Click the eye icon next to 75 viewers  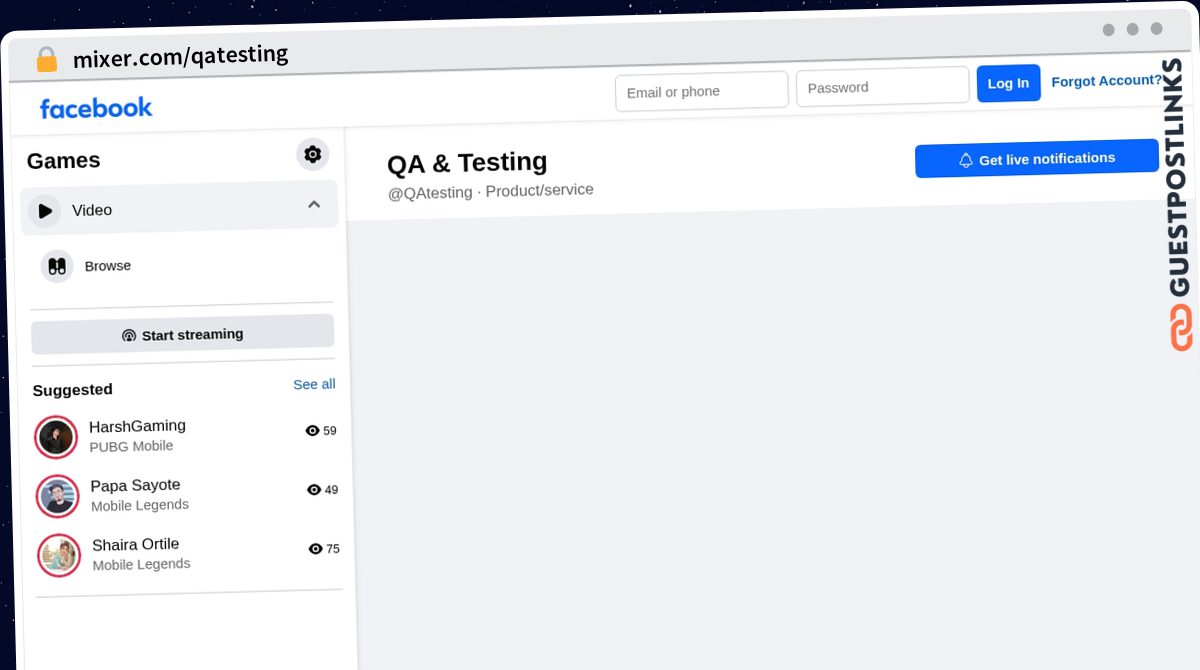click(x=316, y=549)
